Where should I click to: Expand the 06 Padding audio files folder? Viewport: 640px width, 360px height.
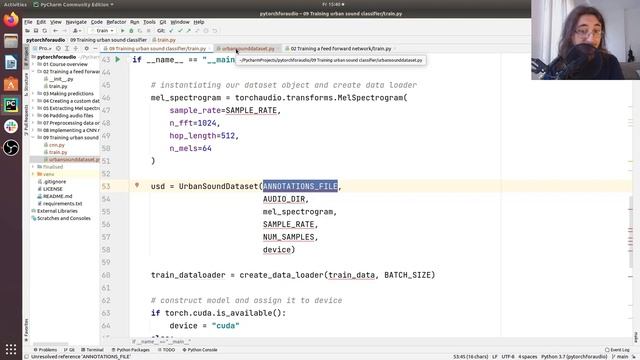point(33,116)
